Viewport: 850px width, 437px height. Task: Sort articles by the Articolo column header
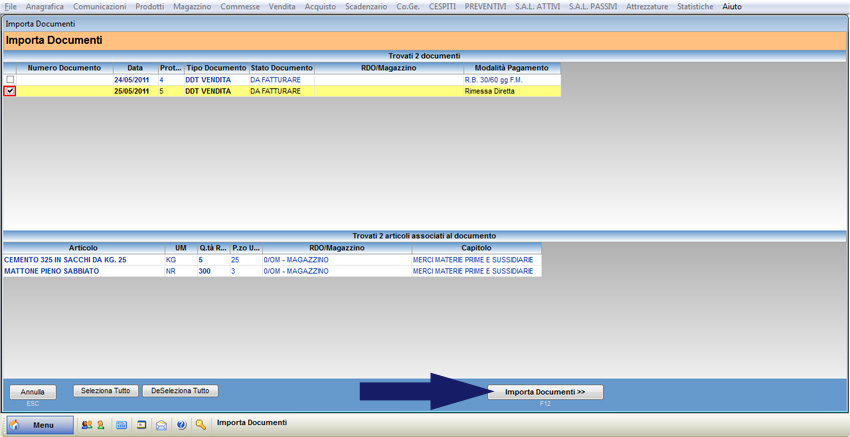tap(83, 248)
